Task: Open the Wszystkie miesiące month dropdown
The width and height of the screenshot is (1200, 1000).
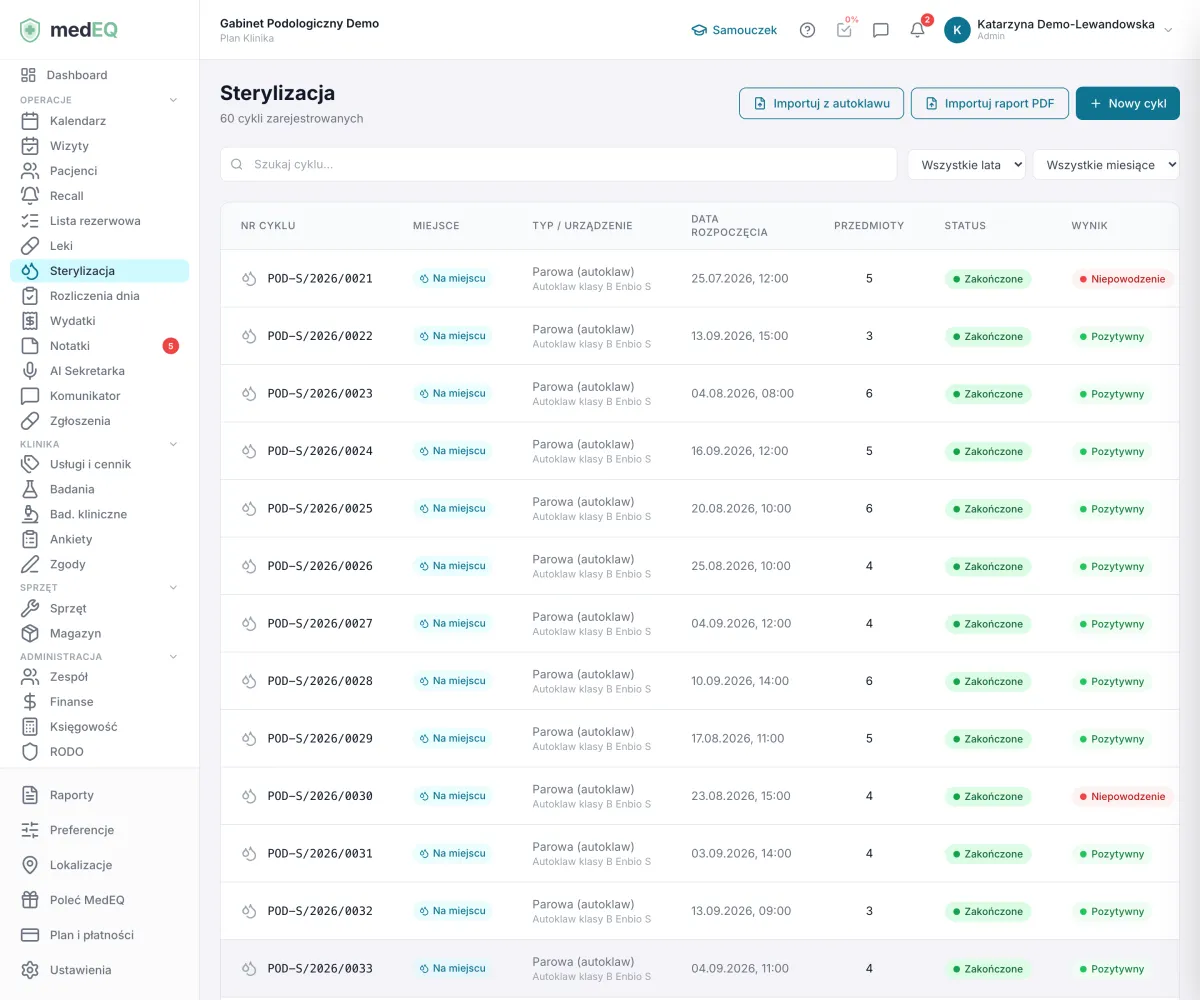Action: (1106, 165)
